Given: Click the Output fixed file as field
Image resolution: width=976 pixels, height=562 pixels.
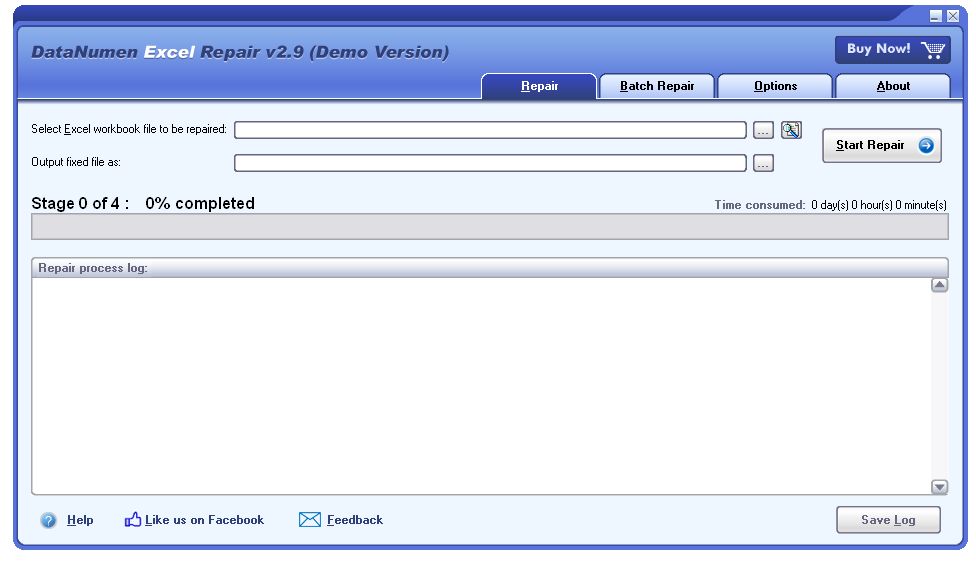Looking at the screenshot, I should click(x=490, y=163).
